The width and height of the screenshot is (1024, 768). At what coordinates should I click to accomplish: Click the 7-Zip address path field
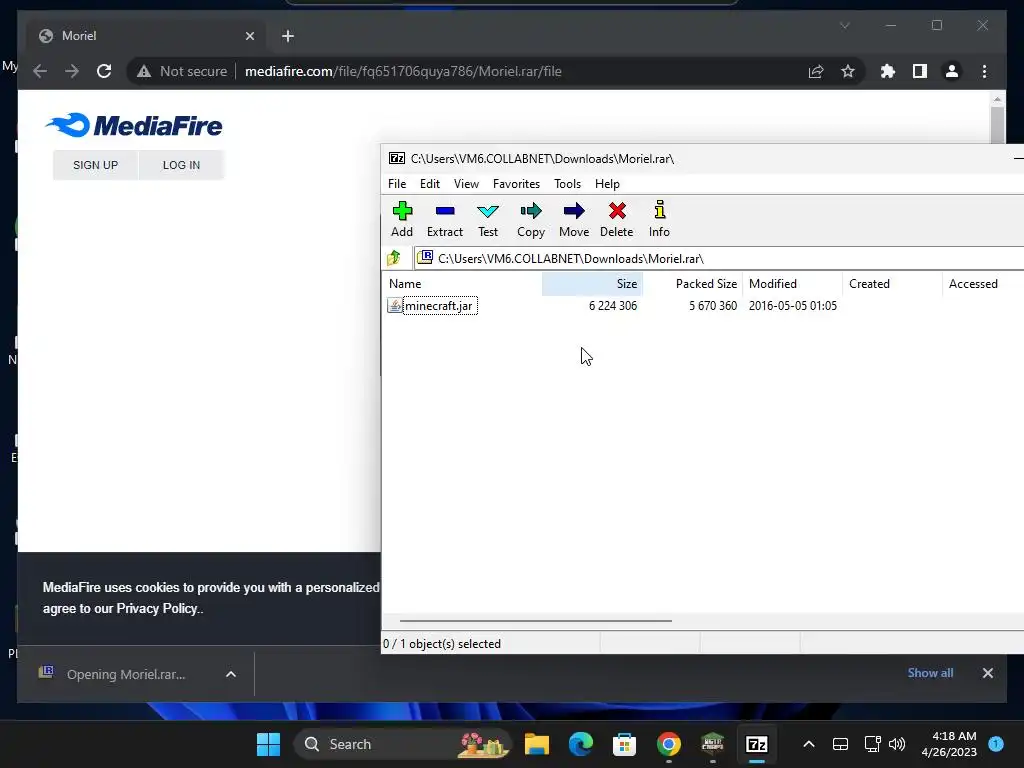[x=718, y=258]
